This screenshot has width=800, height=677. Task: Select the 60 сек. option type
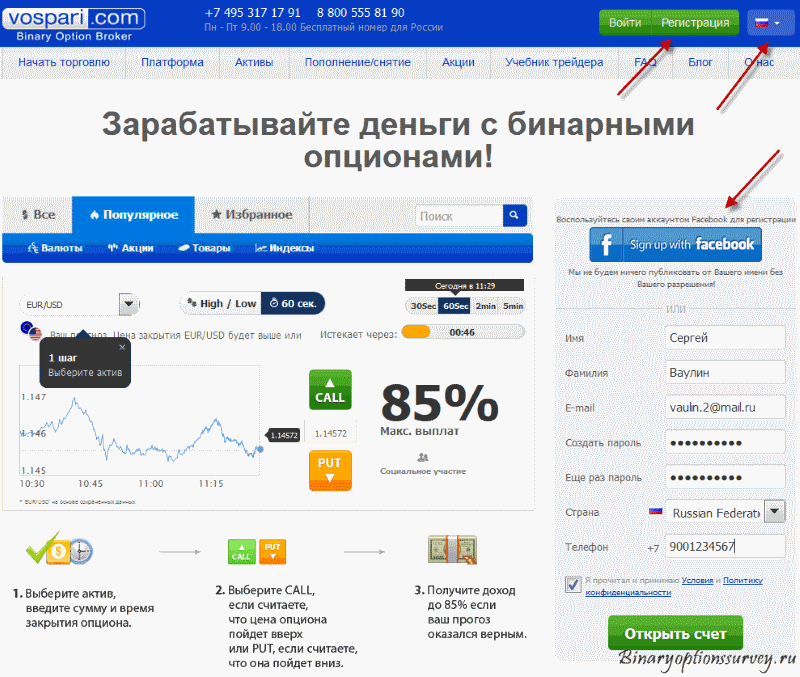293,304
